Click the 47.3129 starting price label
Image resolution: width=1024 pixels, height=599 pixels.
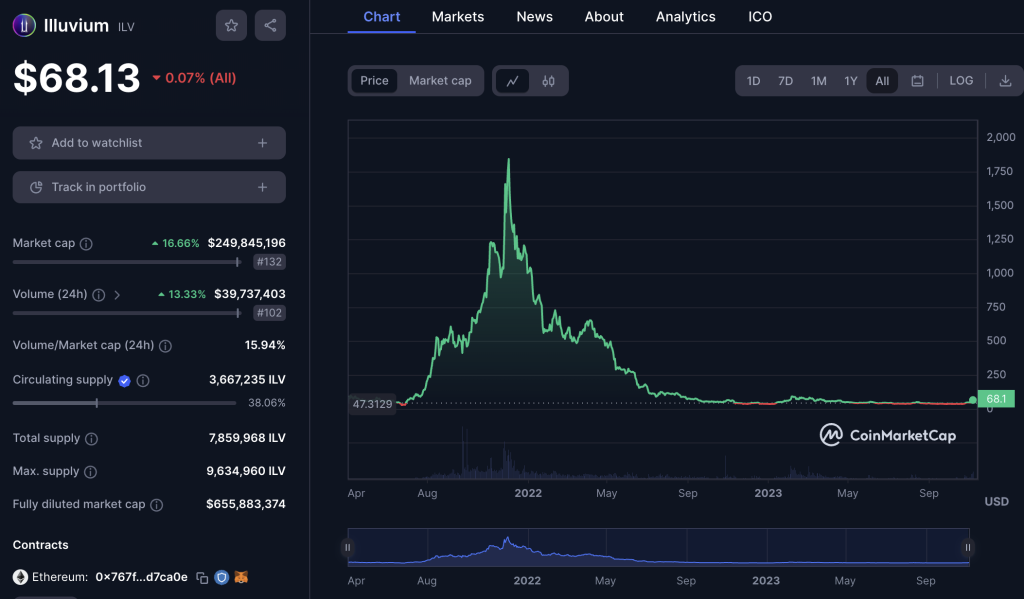(x=372, y=404)
